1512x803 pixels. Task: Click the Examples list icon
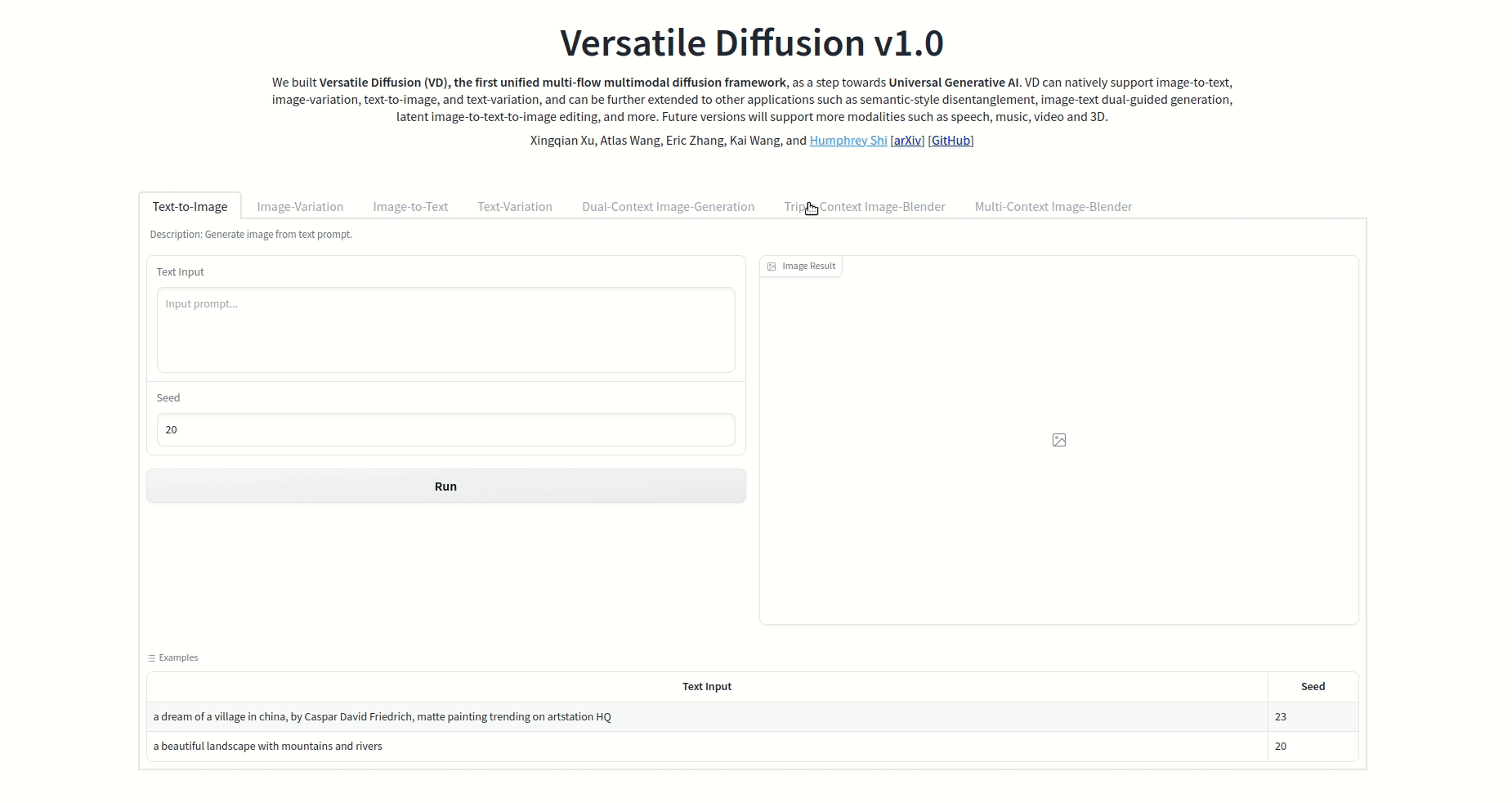[151, 658]
